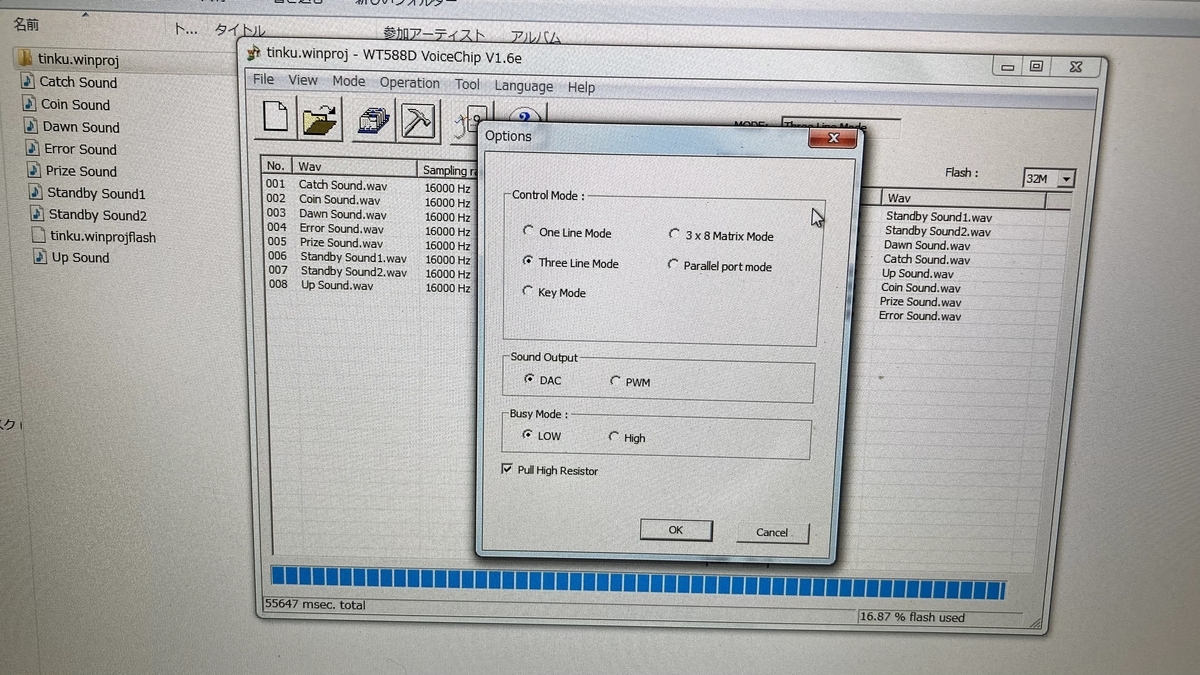This screenshot has width=1200, height=675.
Task: Set Busy Mode to High
Action: [614, 436]
